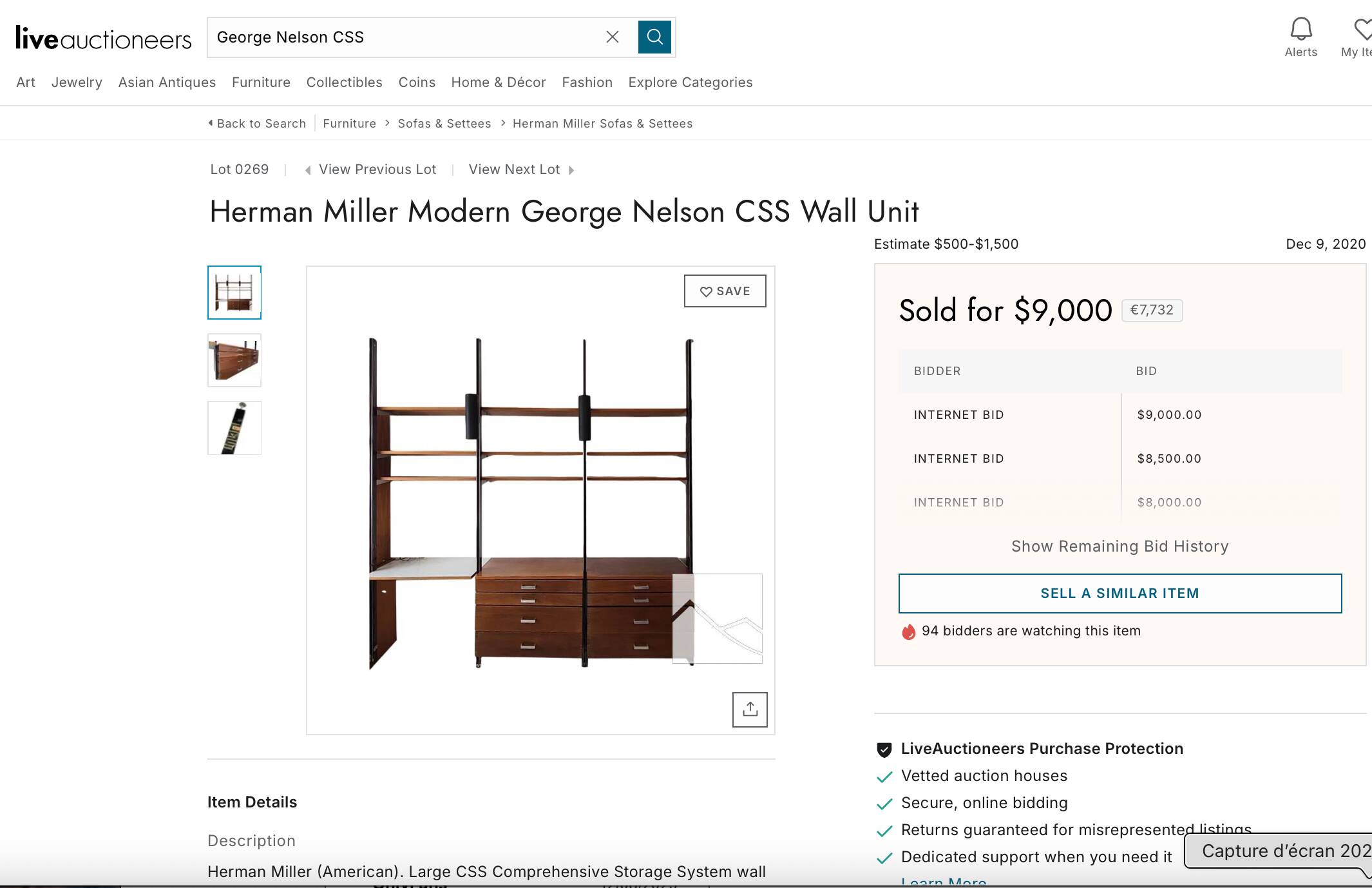Select the drawer close-up thumbnail
This screenshot has width=1372, height=888.
tap(234, 361)
